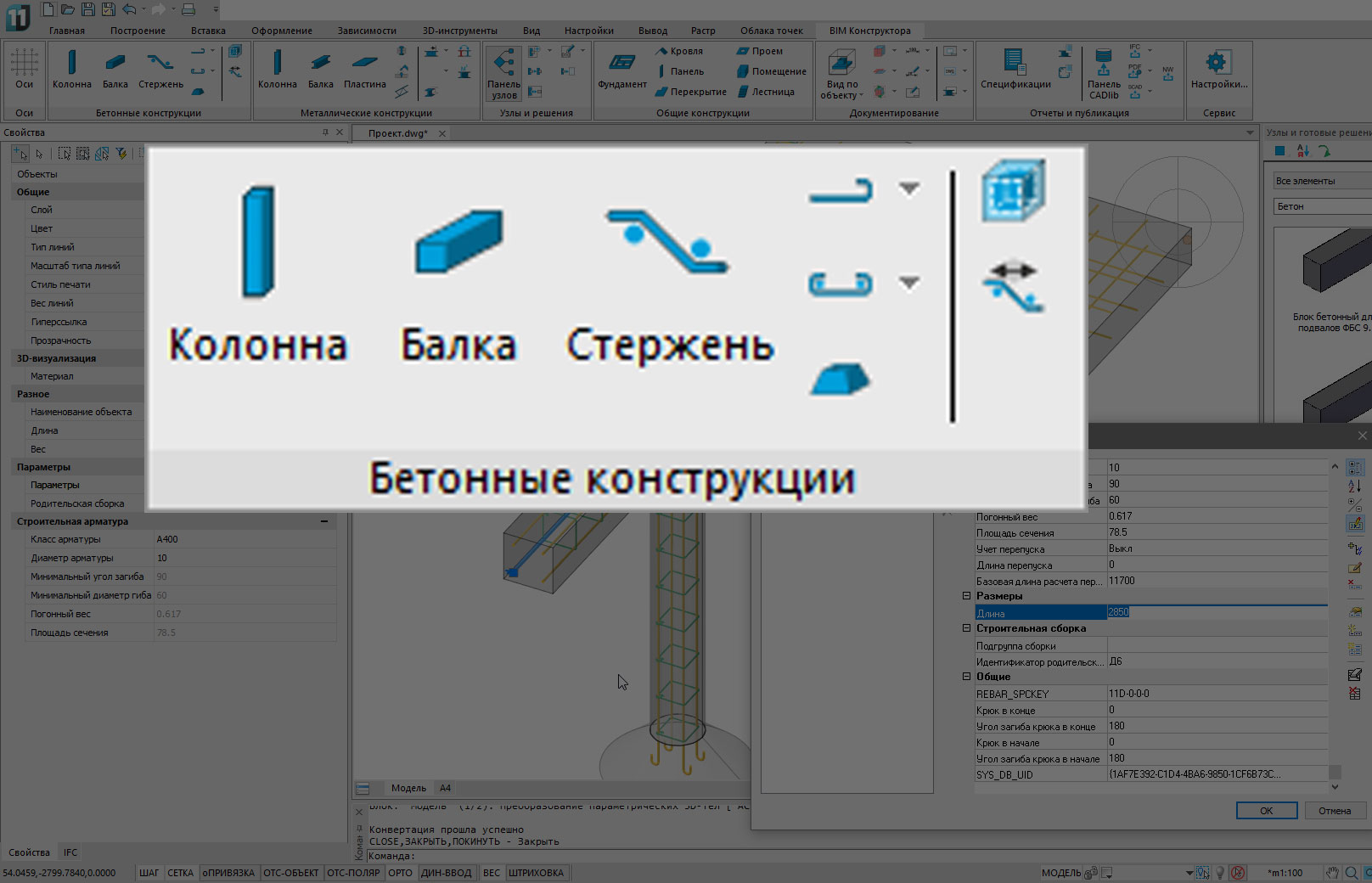1372x883 pixels.
Task: Toggle ОРТО mode
Action: (x=400, y=873)
